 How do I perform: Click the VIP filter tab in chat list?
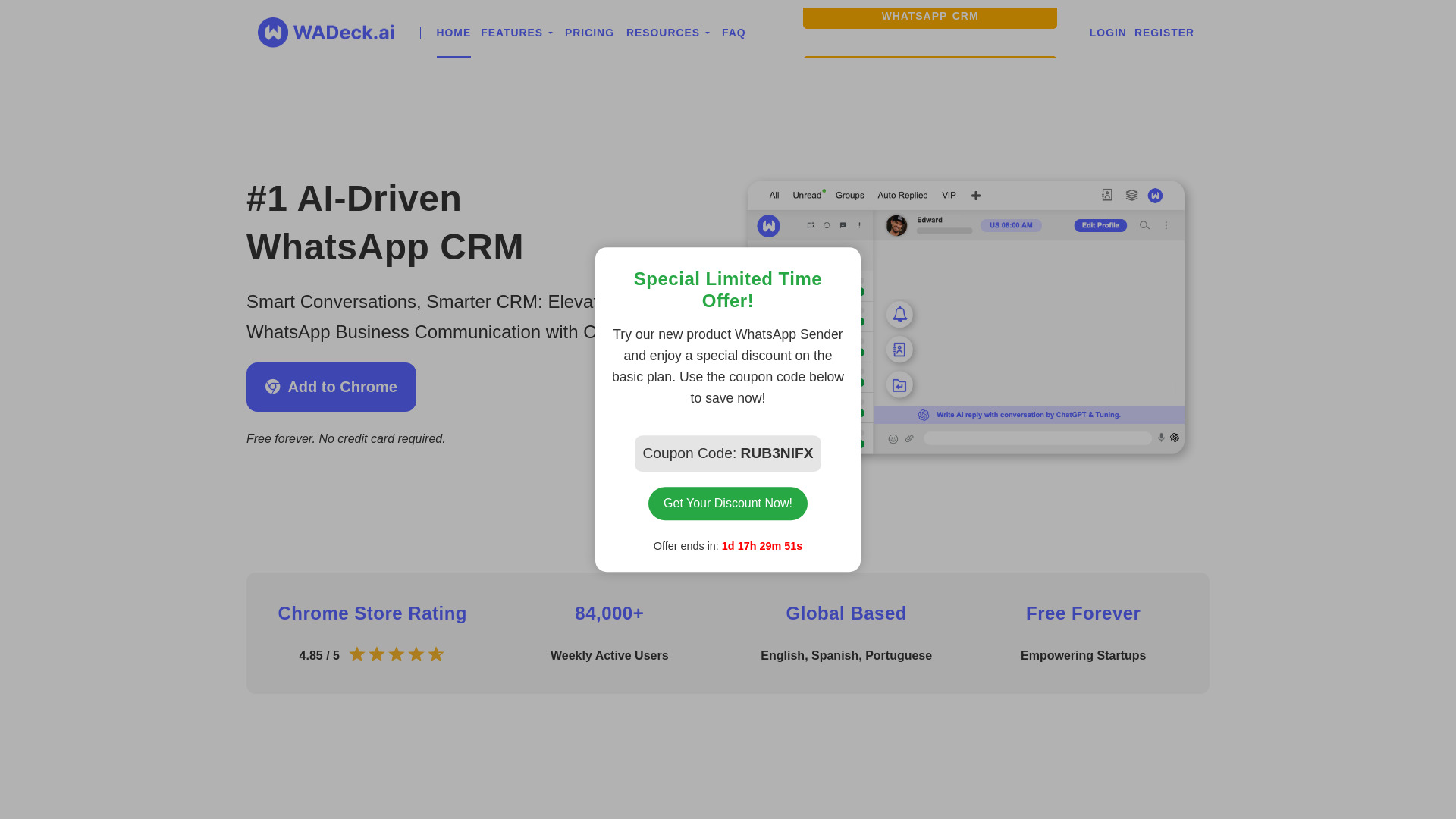point(948,194)
